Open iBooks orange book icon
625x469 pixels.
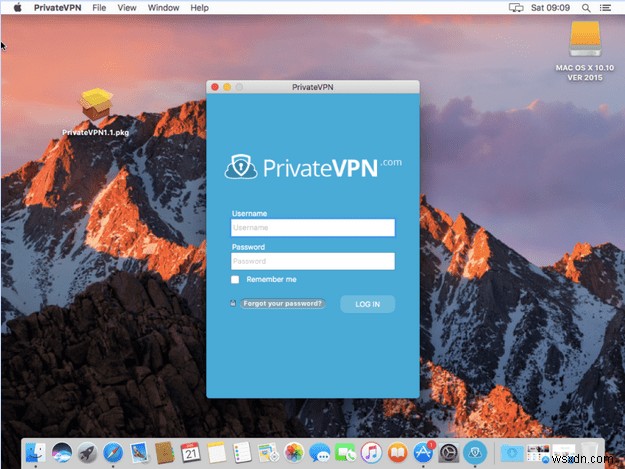click(x=397, y=453)
